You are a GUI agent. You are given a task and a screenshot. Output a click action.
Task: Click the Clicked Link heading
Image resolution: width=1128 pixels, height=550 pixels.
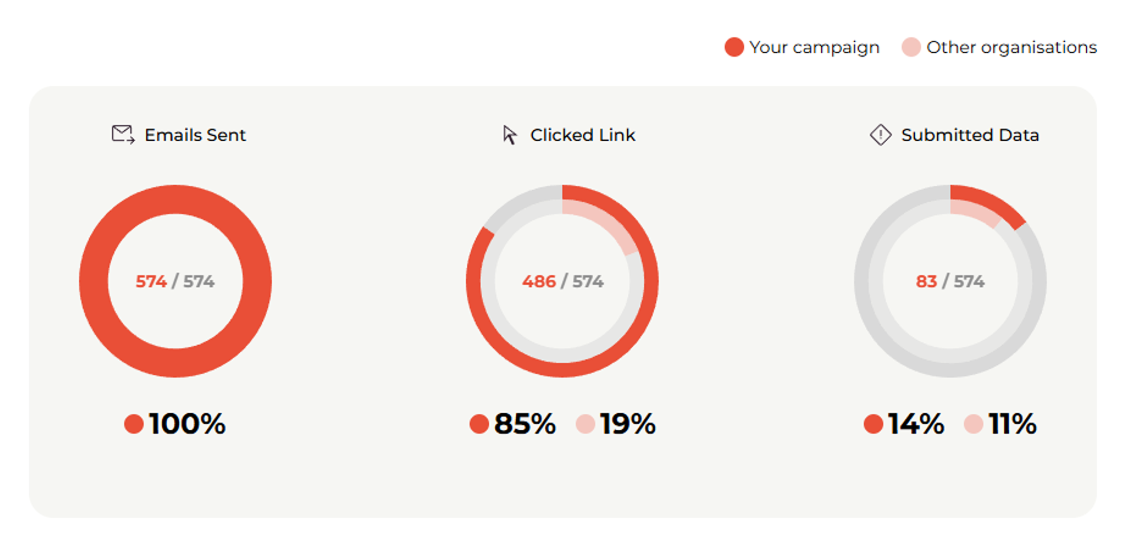tap(583, 135)
